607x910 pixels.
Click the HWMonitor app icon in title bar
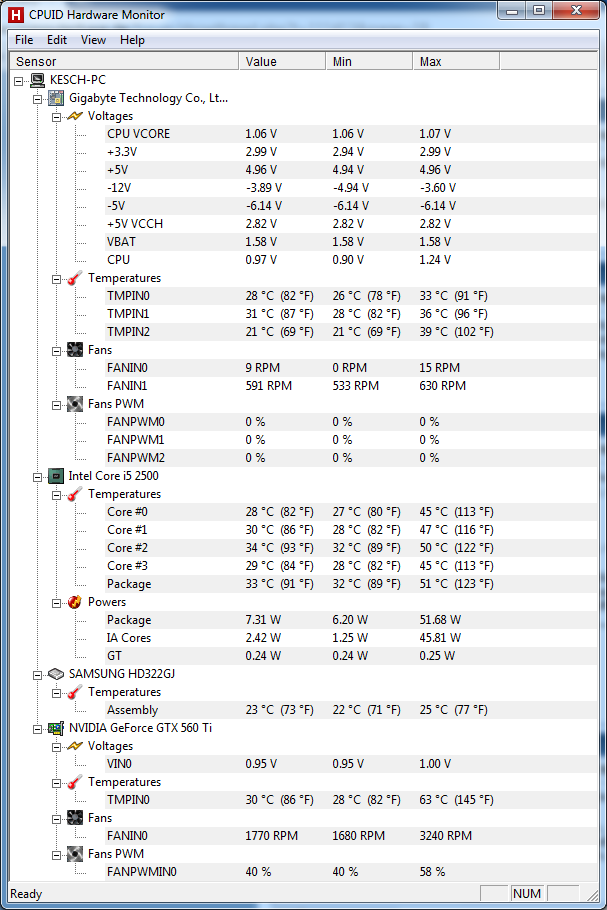pos(16,15)
